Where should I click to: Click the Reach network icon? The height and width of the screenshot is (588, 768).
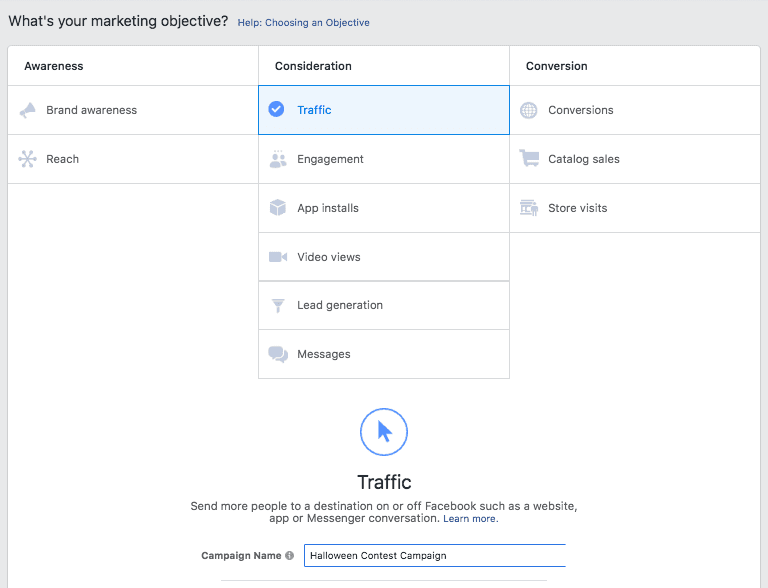click(x=28, y=159)
